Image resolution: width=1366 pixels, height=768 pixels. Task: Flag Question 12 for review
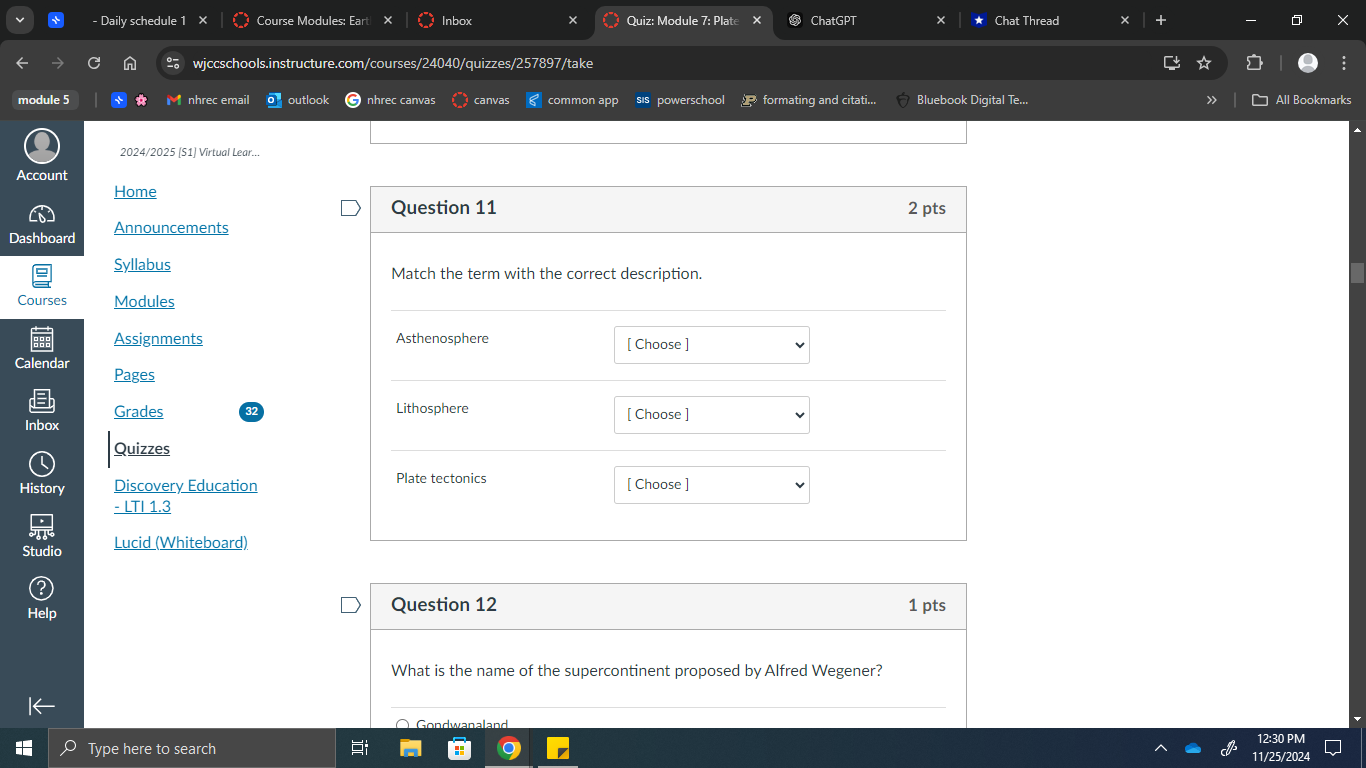pos(350,604)
